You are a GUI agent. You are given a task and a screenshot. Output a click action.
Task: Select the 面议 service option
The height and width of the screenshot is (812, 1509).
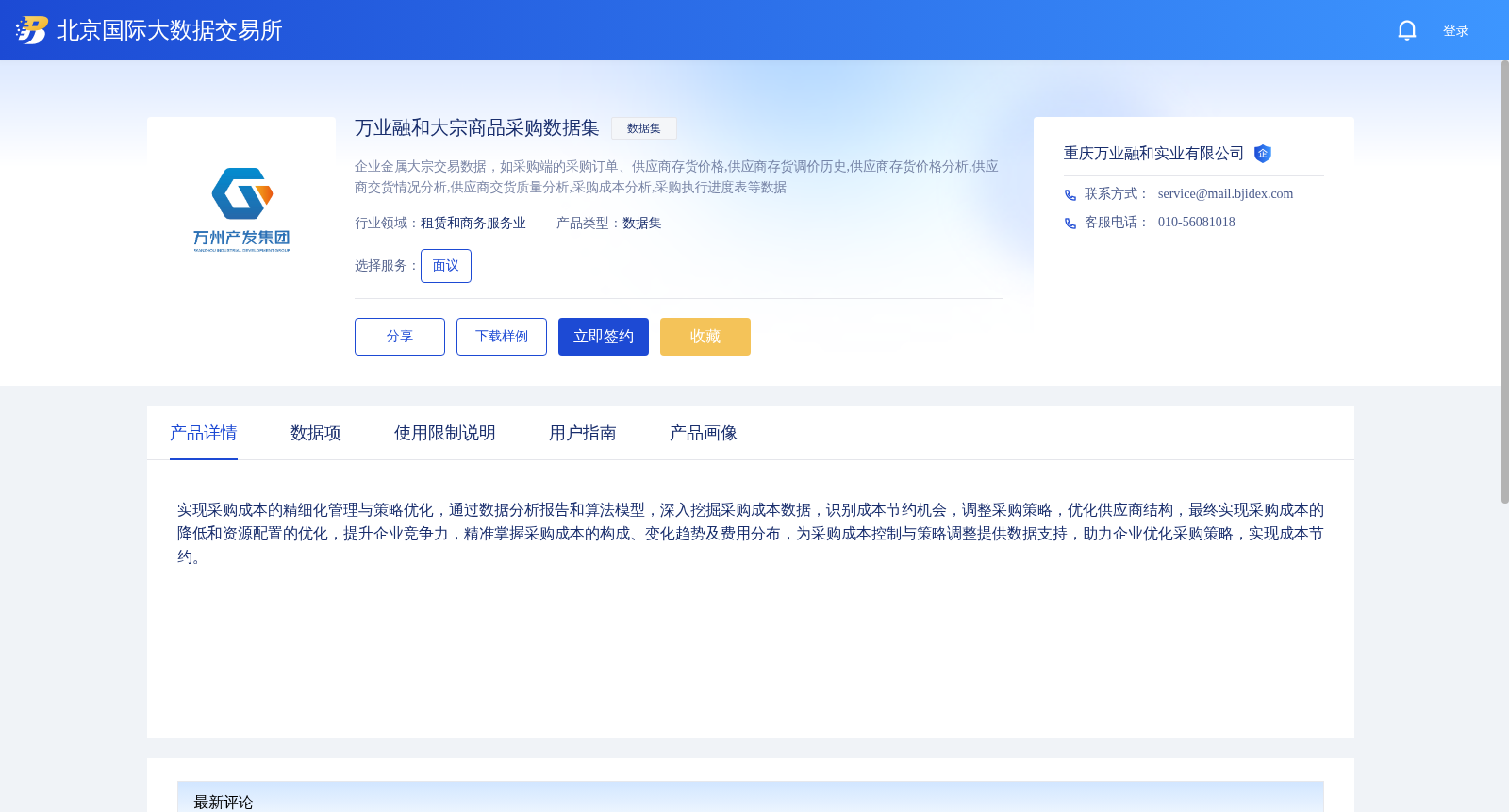[446, 266]
